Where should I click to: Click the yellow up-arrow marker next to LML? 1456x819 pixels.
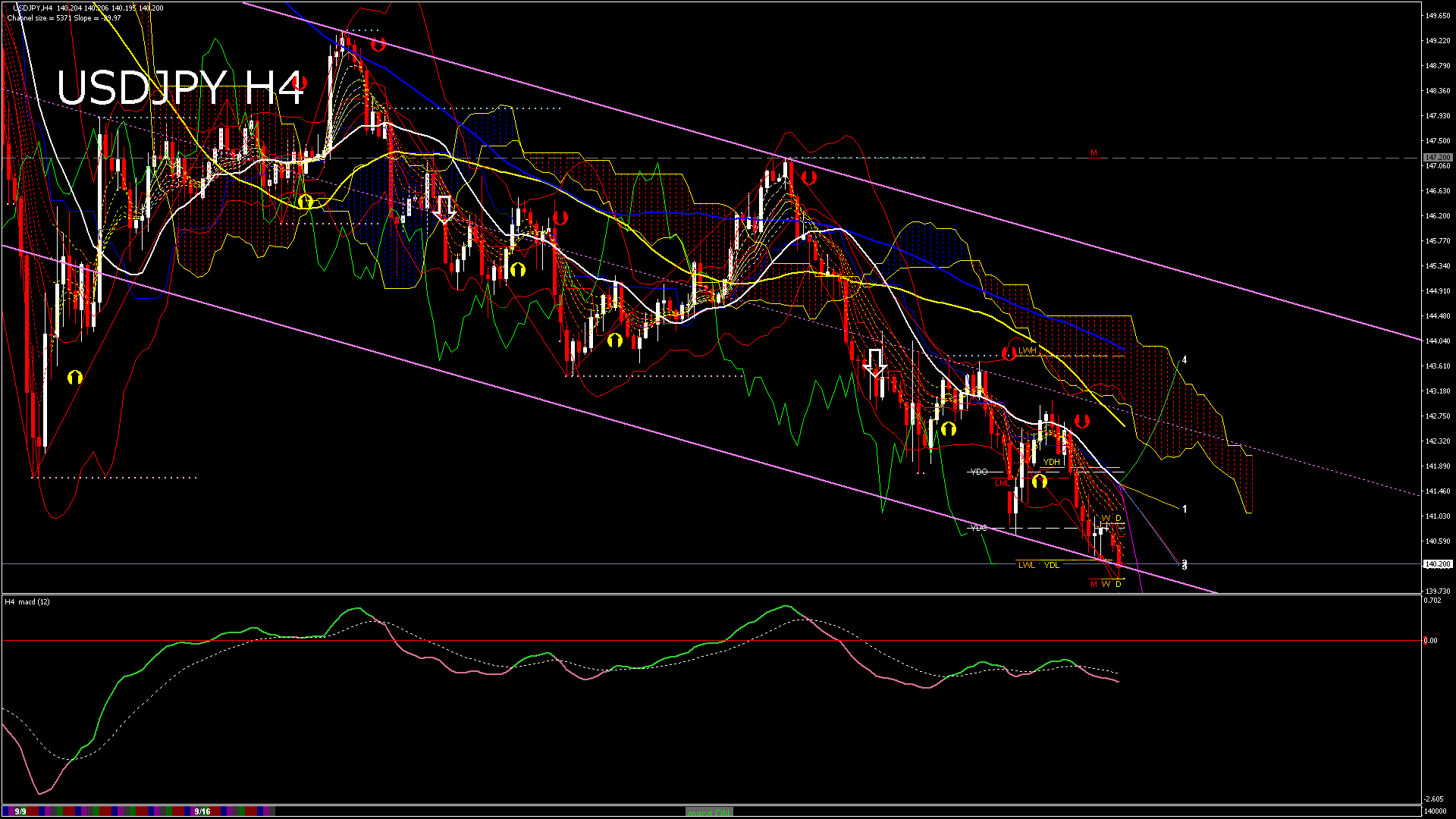pos(1039,481)
